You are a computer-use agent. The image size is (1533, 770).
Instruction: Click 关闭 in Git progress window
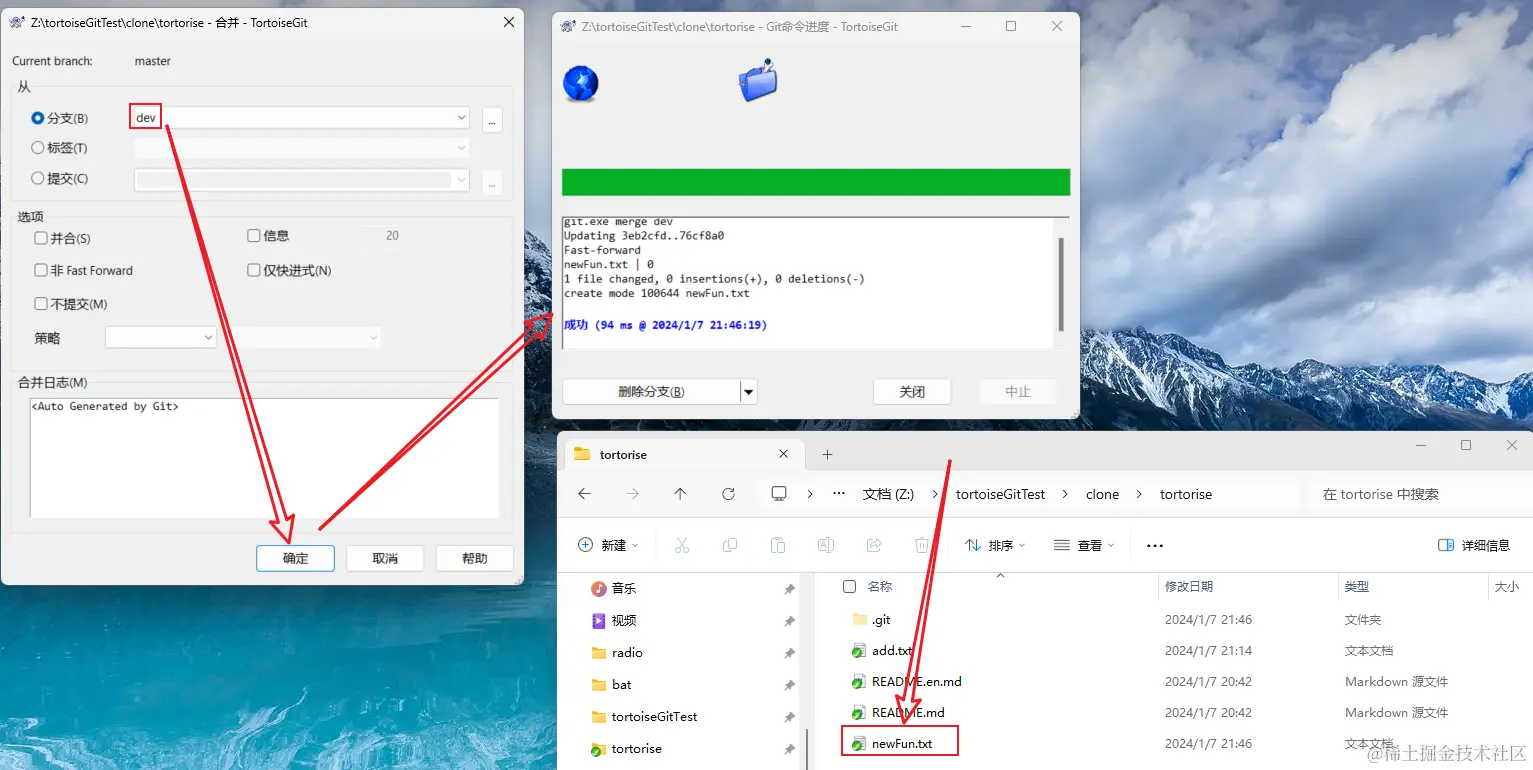[912, 392]
